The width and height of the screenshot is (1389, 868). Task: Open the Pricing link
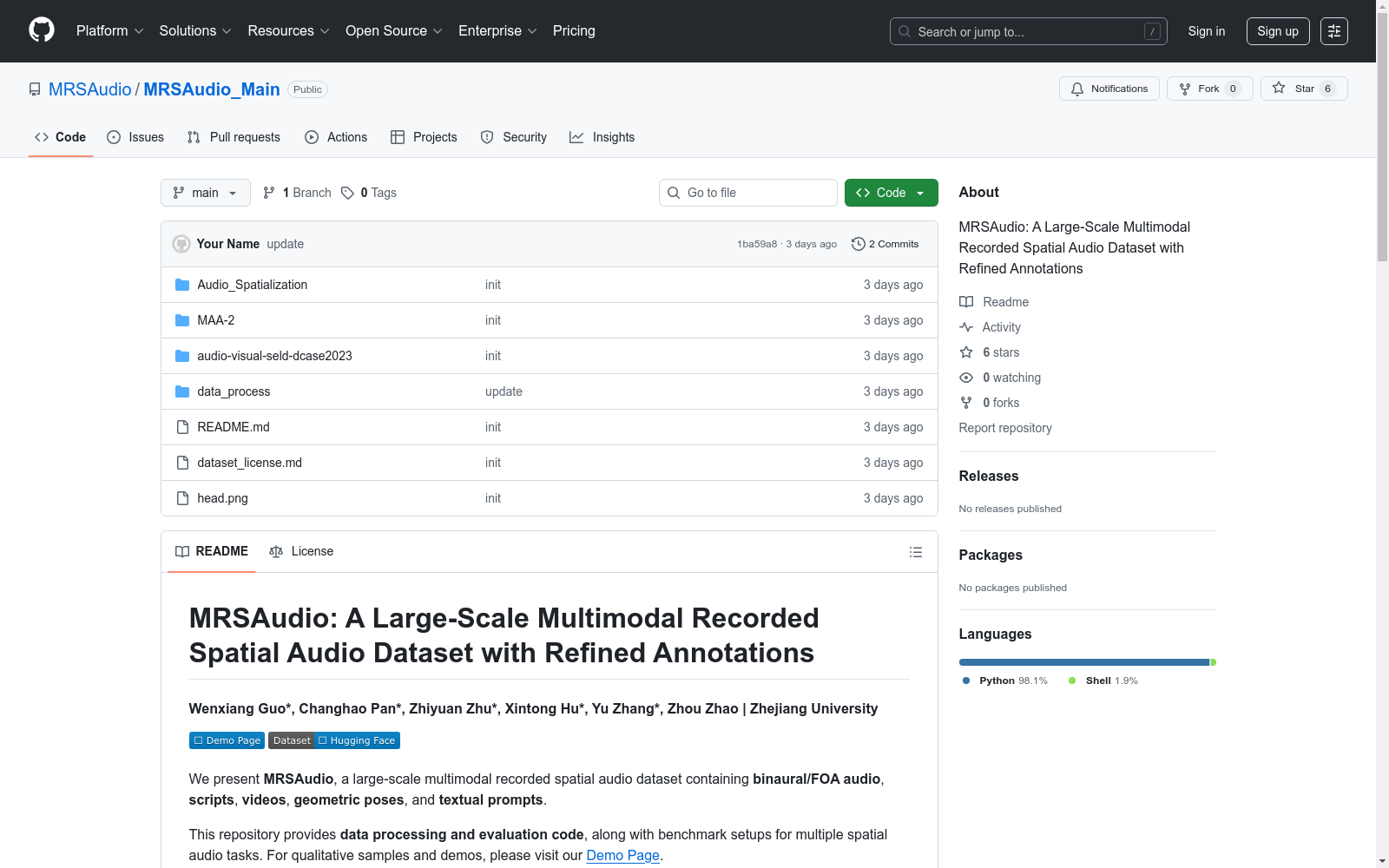574,31
